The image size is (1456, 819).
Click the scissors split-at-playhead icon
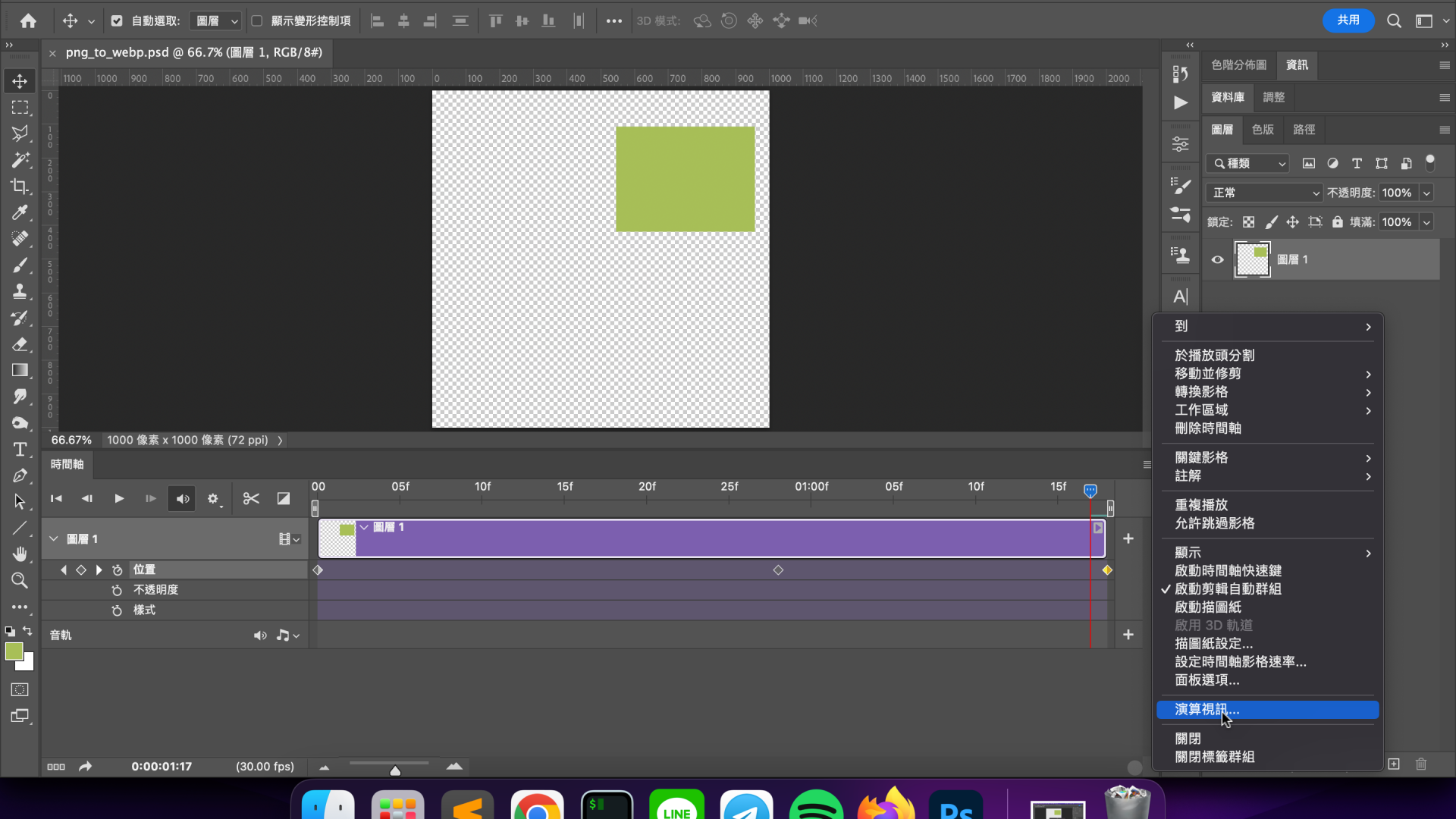tap(251, 498)
